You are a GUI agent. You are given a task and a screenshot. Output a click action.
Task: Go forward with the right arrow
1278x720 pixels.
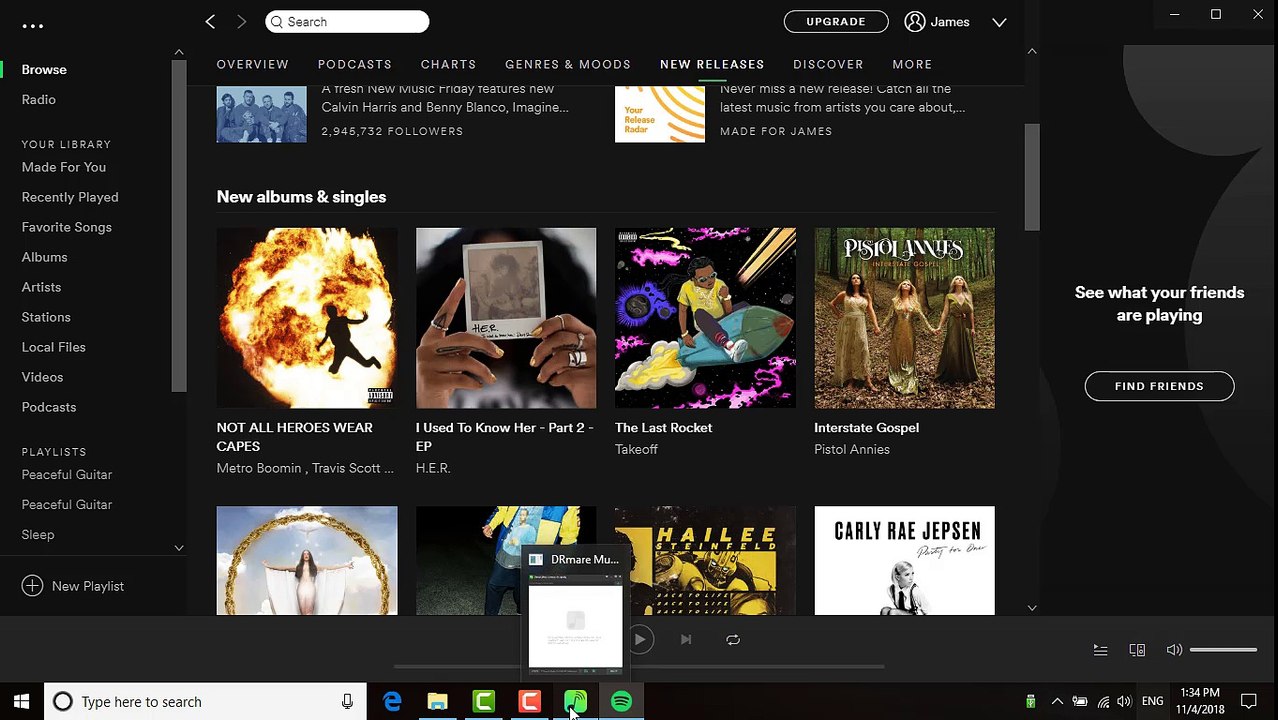click(x=241, y=21)
